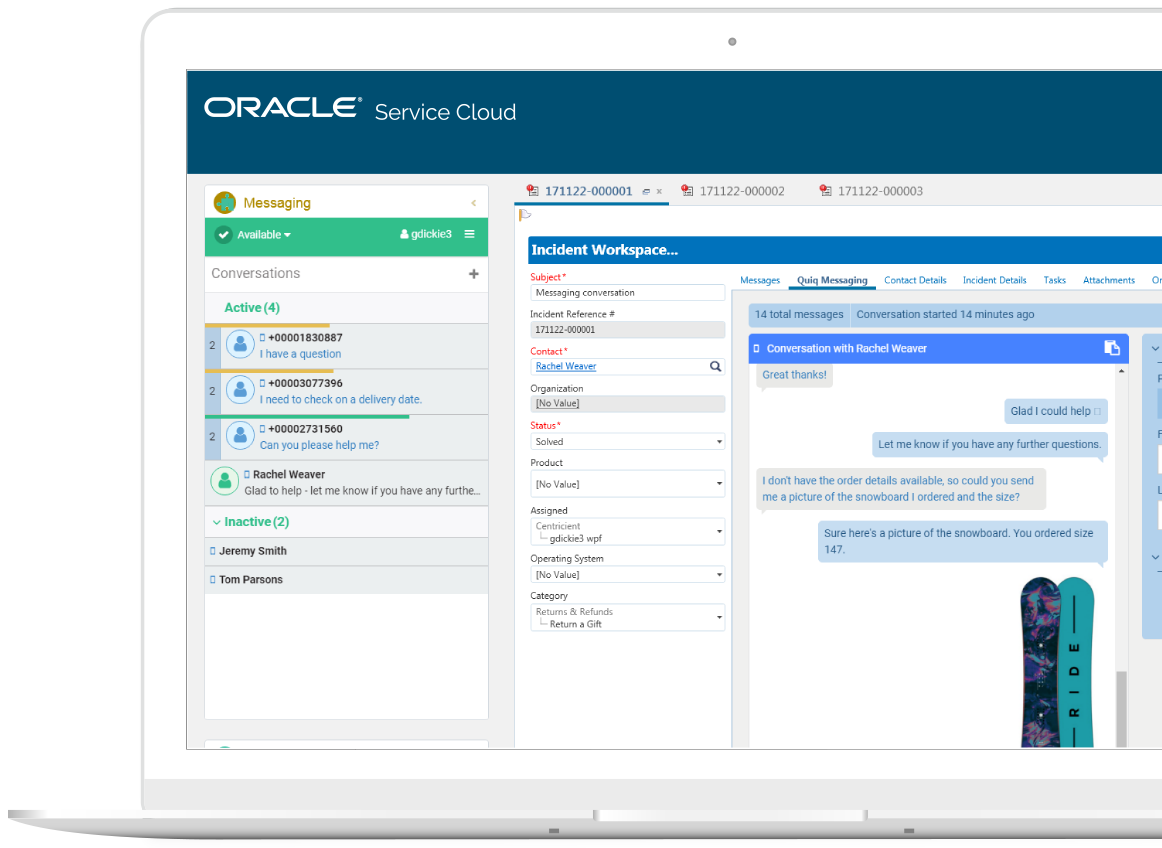Viewport: 1162px width, 848px height.
Task: Switch to incident tab 171122-000001
Action: 588,191
